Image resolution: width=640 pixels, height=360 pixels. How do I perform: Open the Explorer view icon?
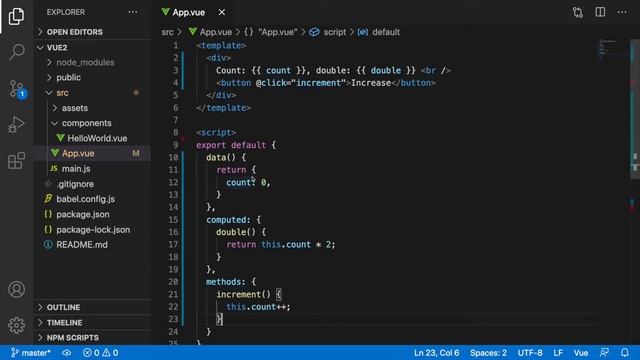16,16
